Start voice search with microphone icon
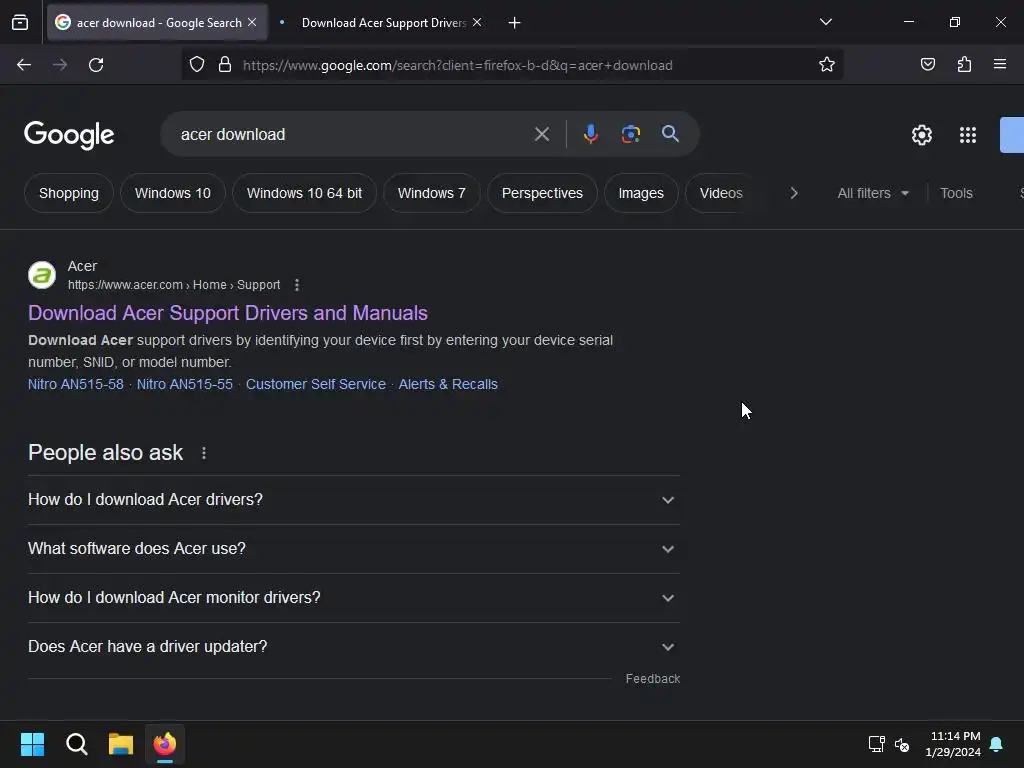1024x768 pixels. tap(591, 134)
